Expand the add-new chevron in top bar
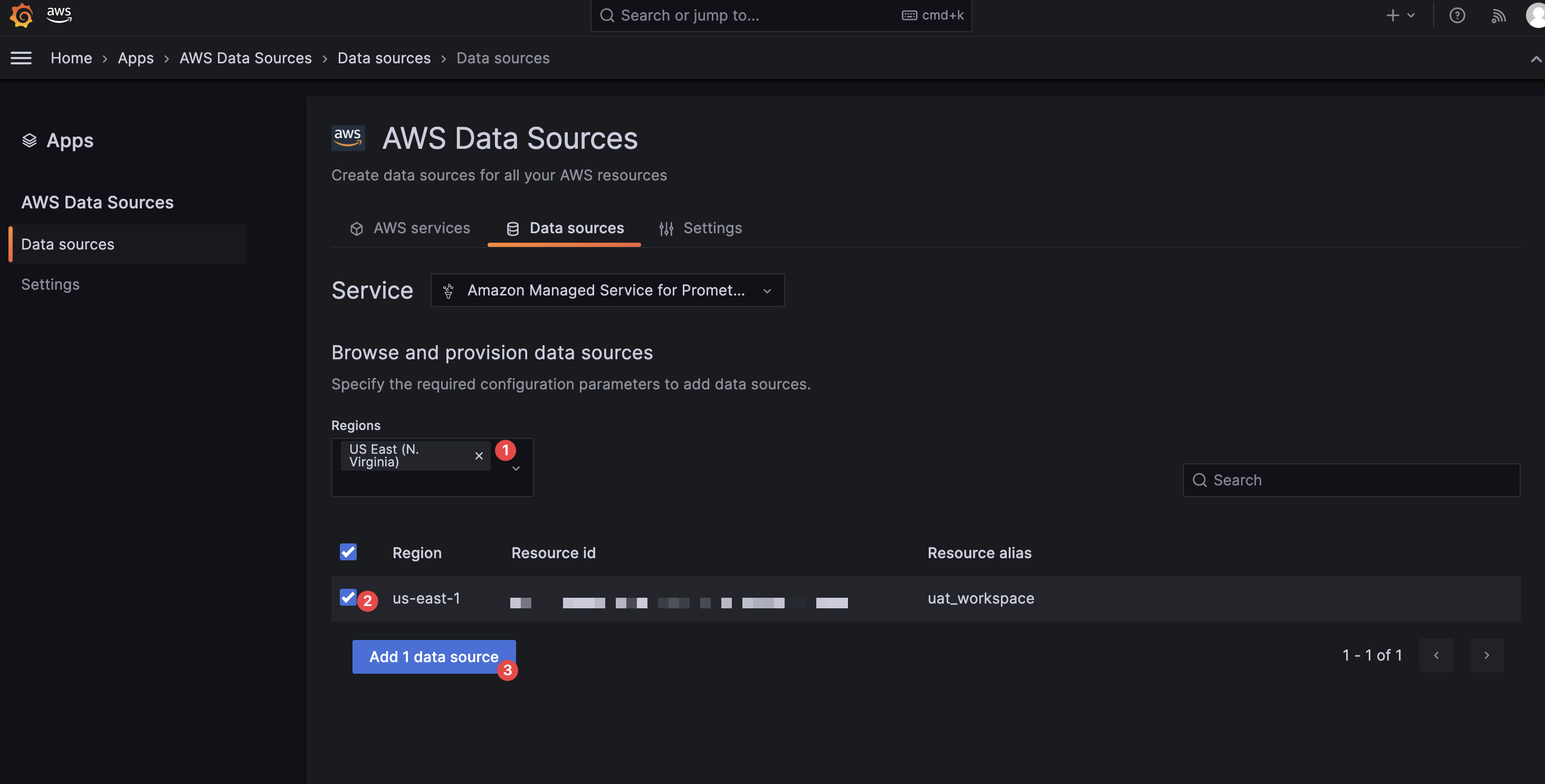 coord(1410,16)
